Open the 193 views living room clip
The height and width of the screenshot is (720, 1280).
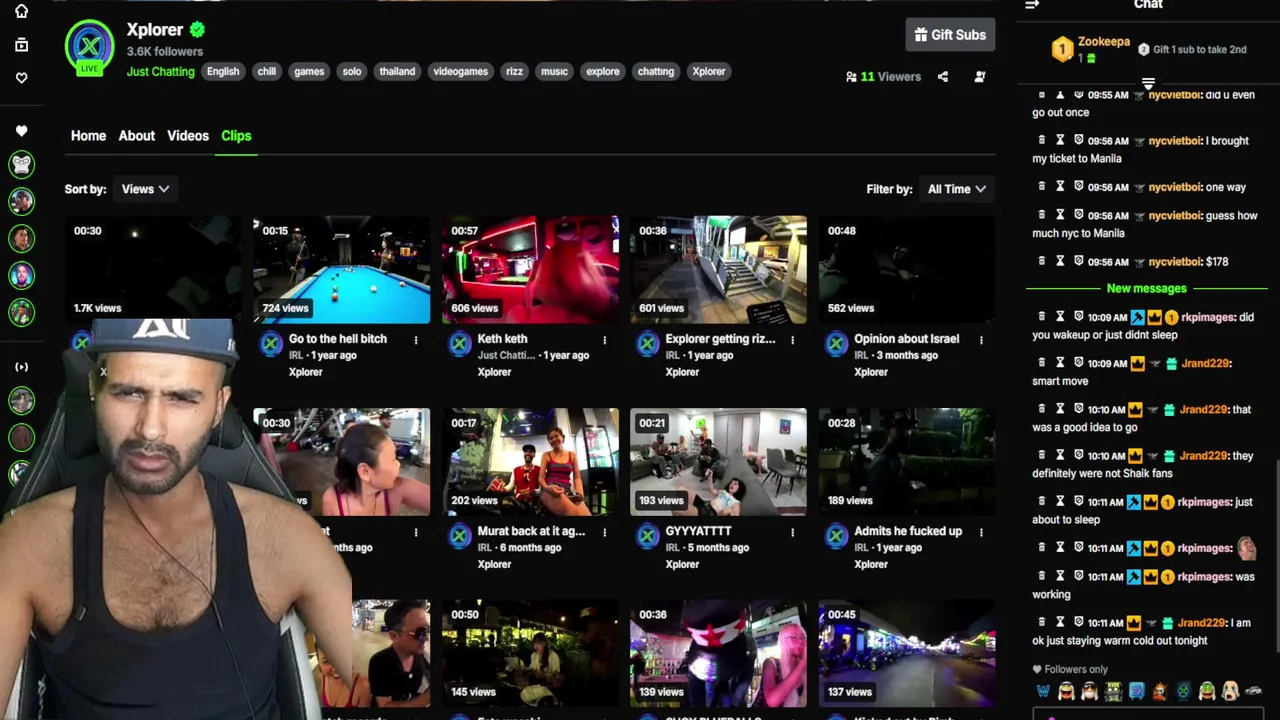(x=718, y=462)
